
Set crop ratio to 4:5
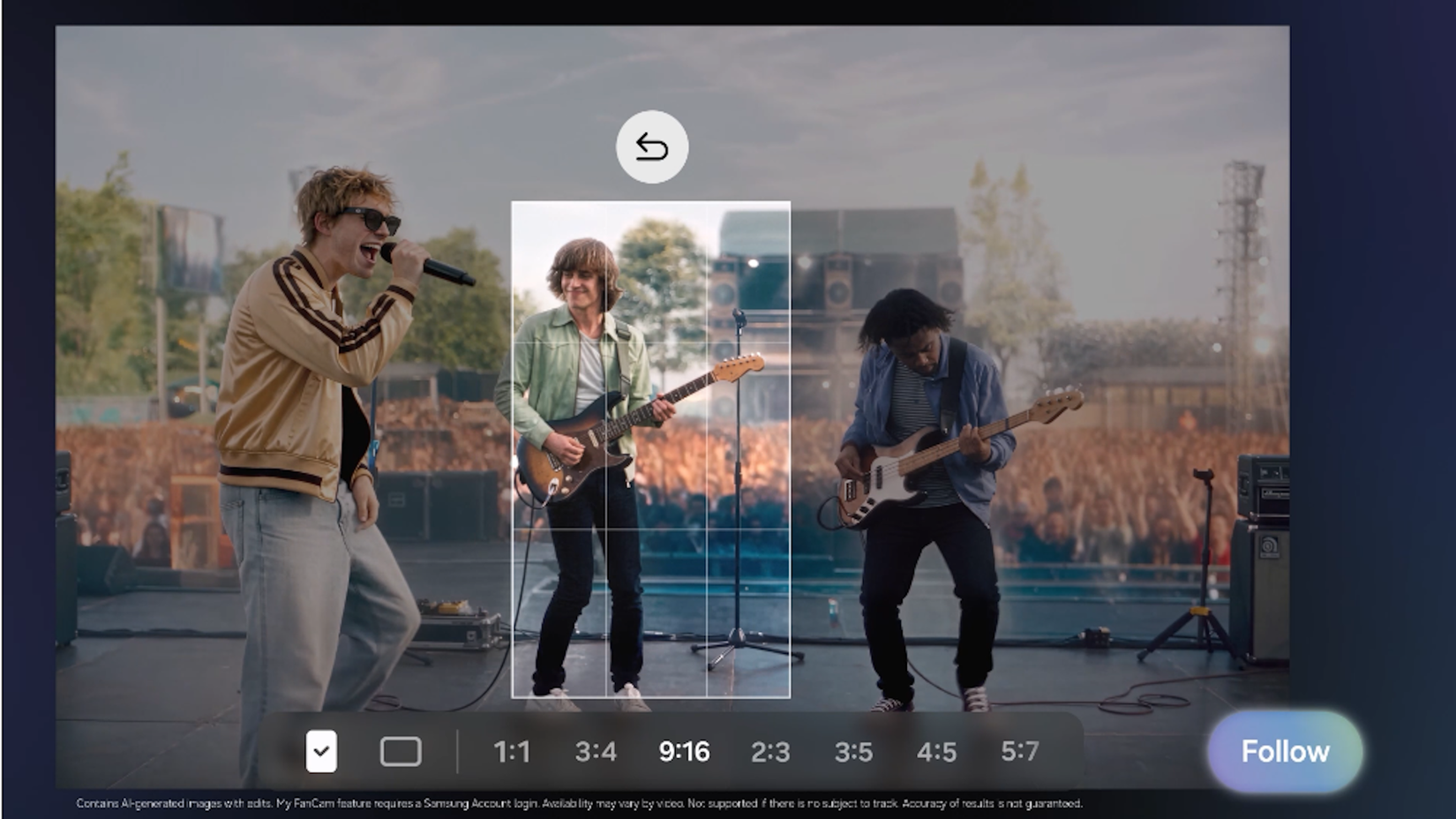(936, 752)
